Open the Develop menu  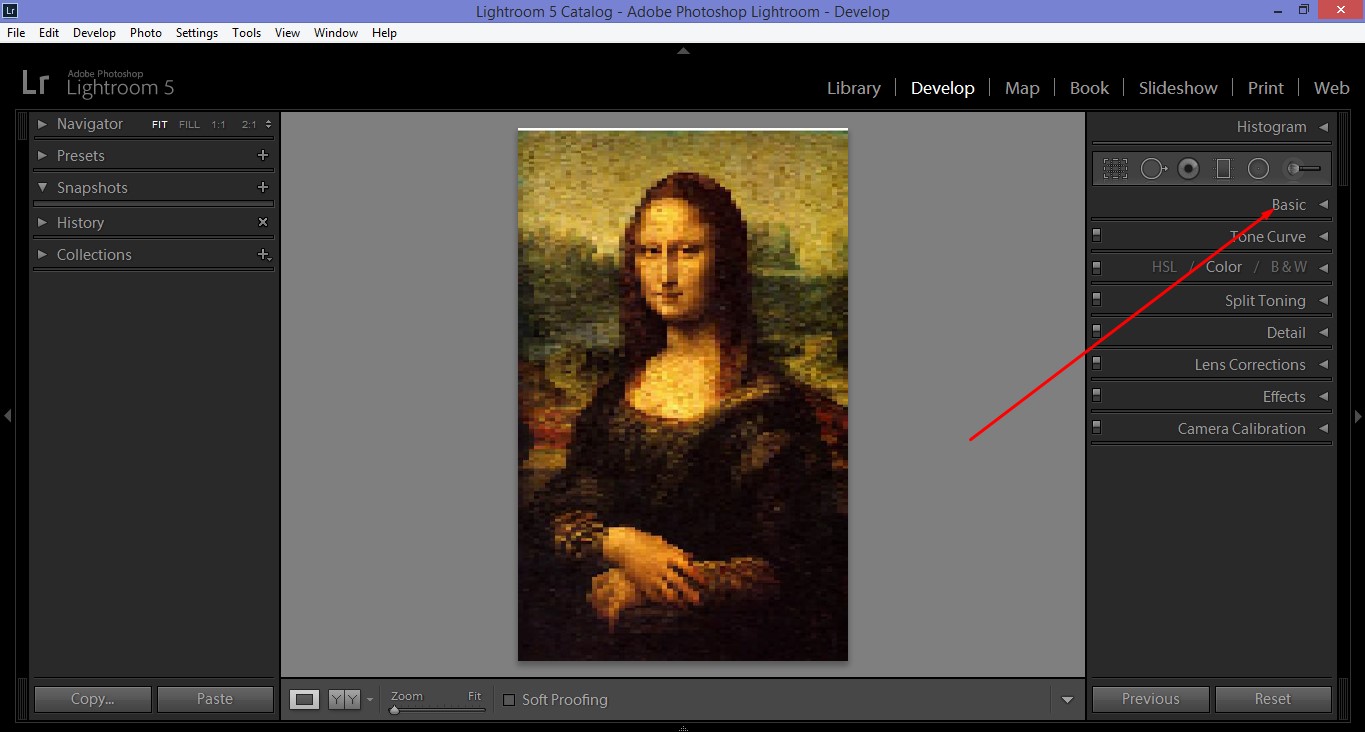click(x=94, y=33)
